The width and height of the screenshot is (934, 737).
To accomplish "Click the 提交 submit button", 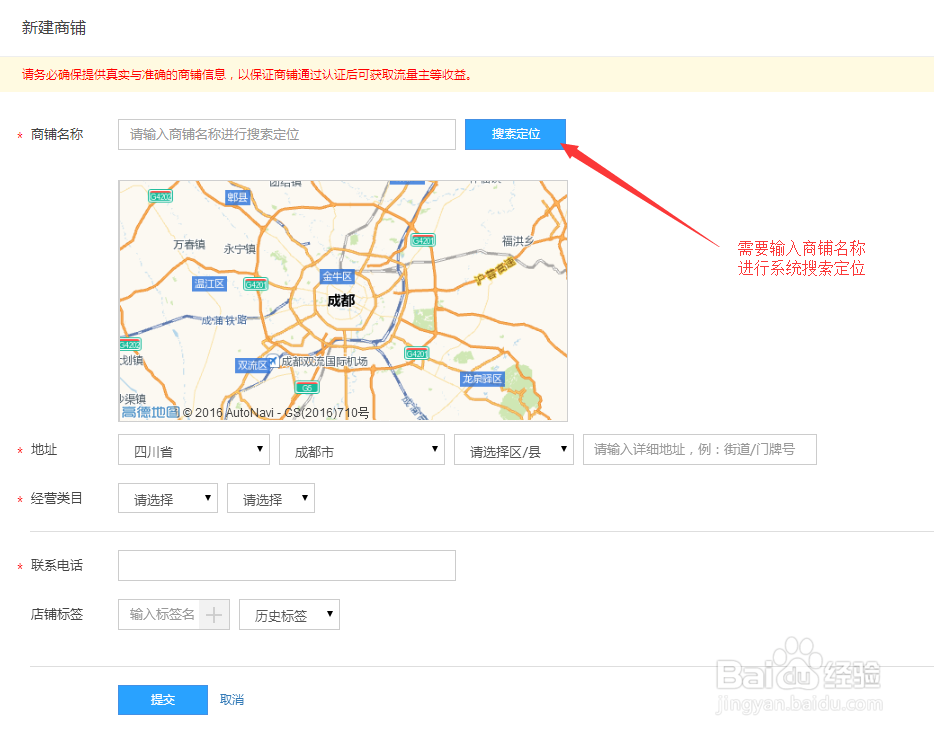I will click(x=162, y=699).
